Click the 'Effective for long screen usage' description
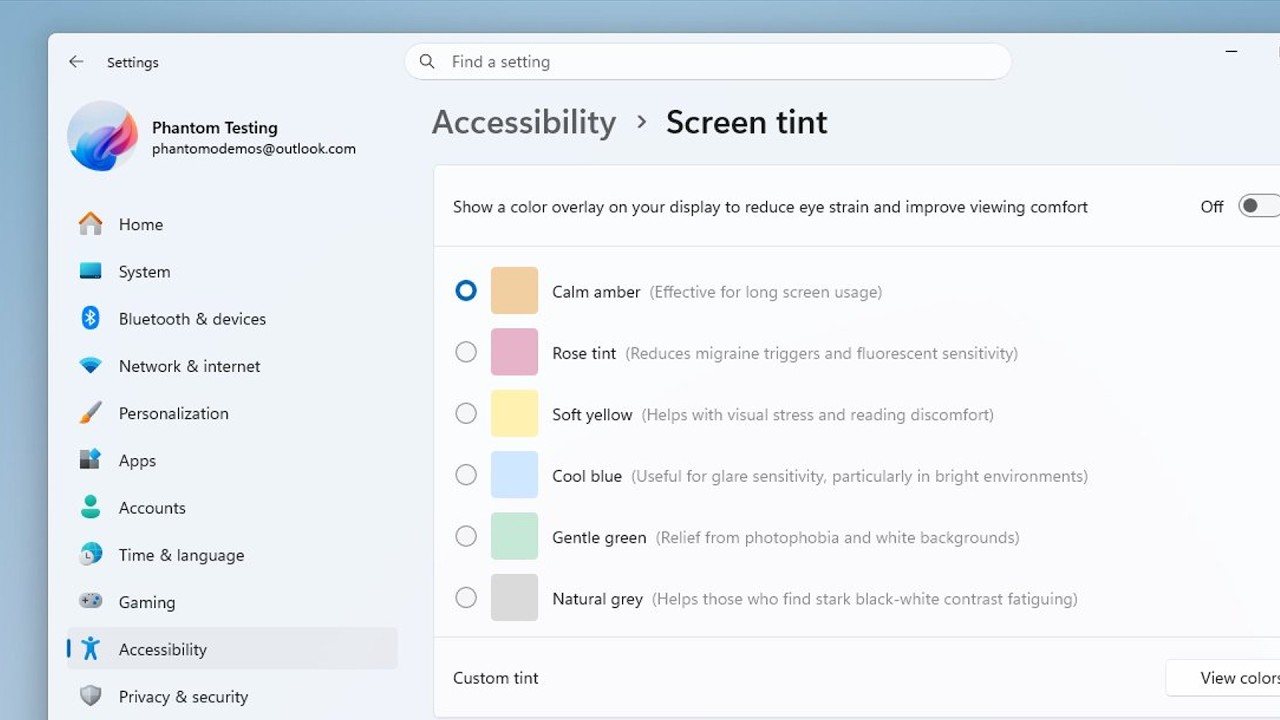Viewport: 1280px width, 720px height. 766,292
